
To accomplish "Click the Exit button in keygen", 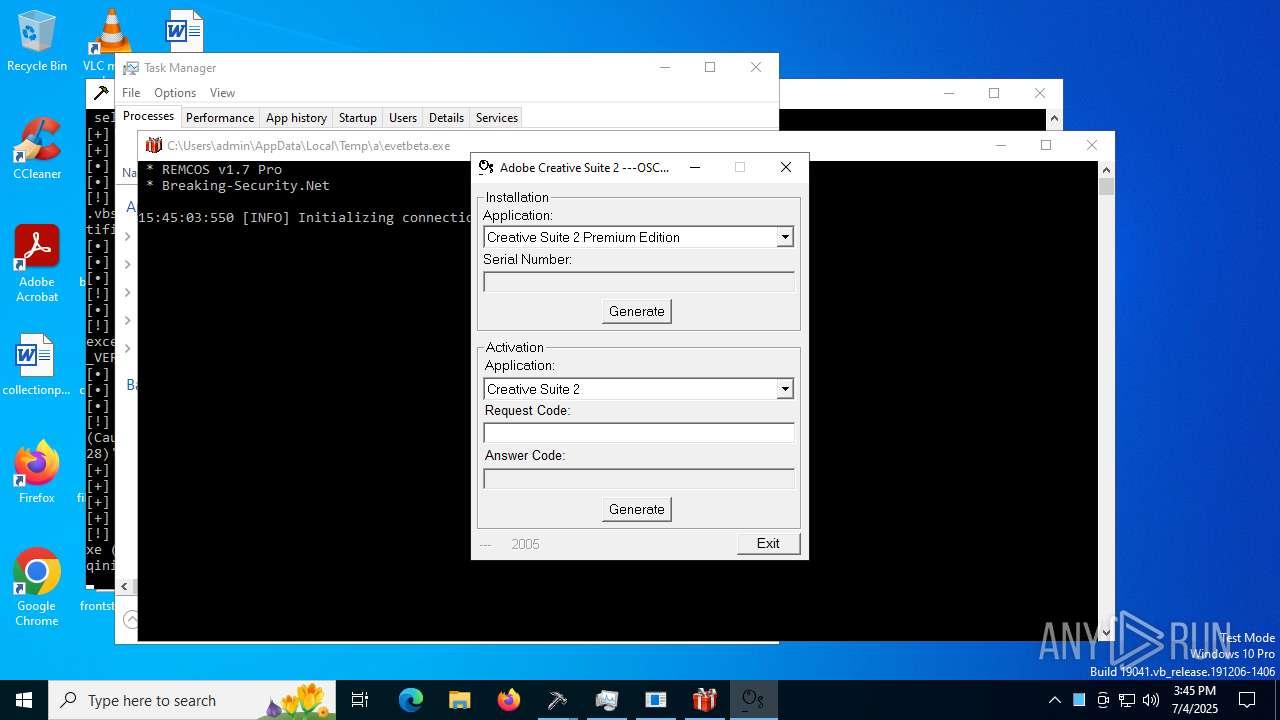I will coord(768,543).
